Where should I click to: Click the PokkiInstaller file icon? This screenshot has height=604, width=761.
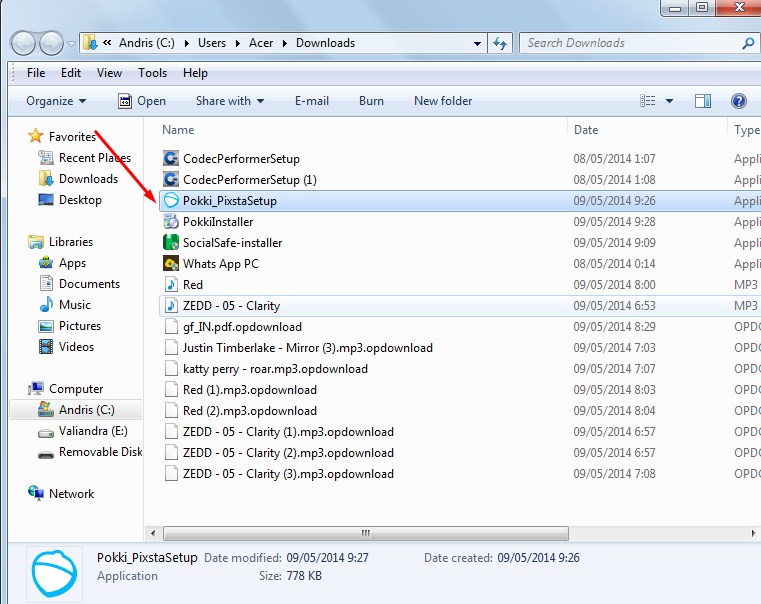point(171,222)
